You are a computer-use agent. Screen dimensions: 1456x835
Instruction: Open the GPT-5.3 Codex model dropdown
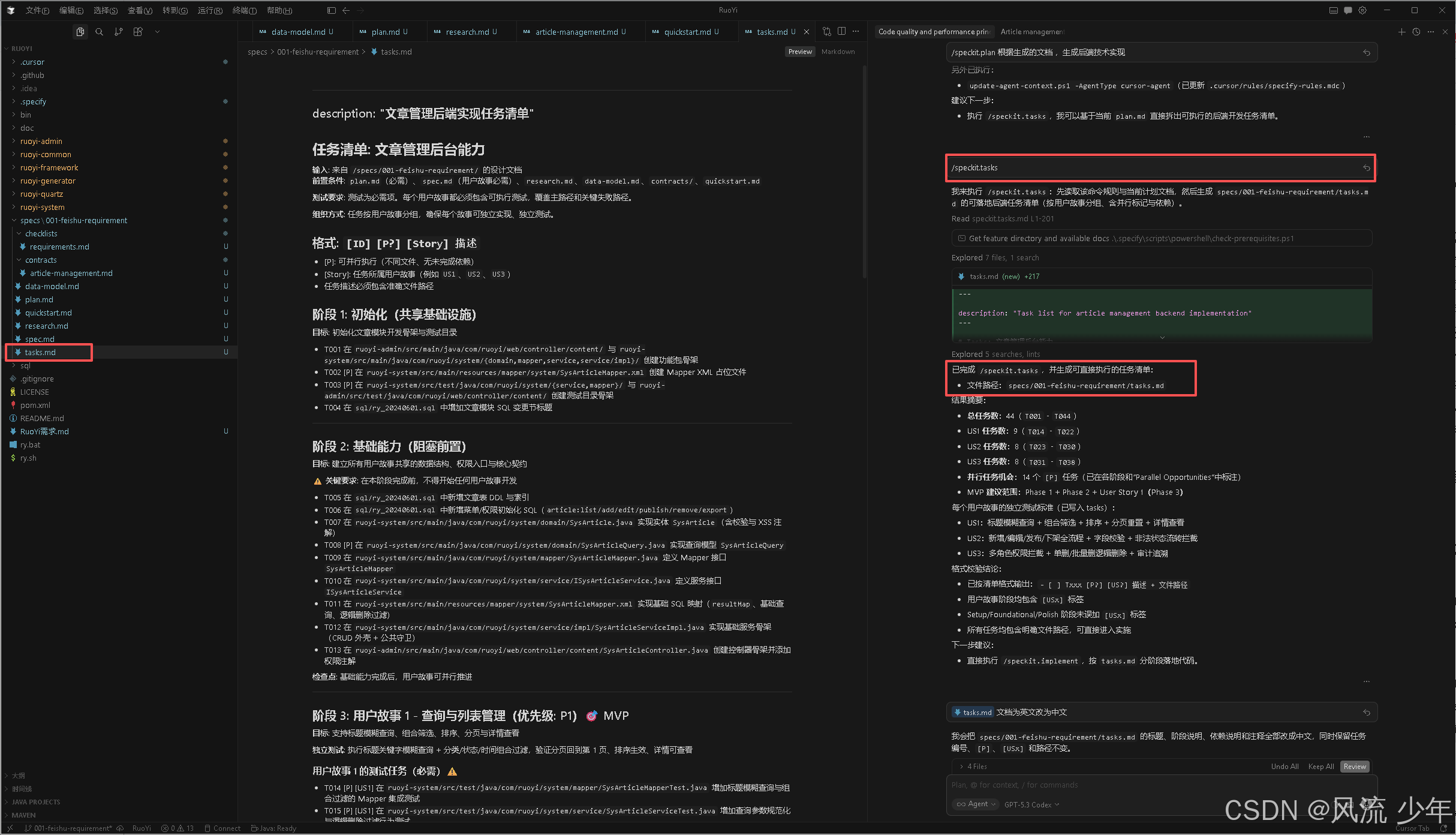tap(1031, 804)
